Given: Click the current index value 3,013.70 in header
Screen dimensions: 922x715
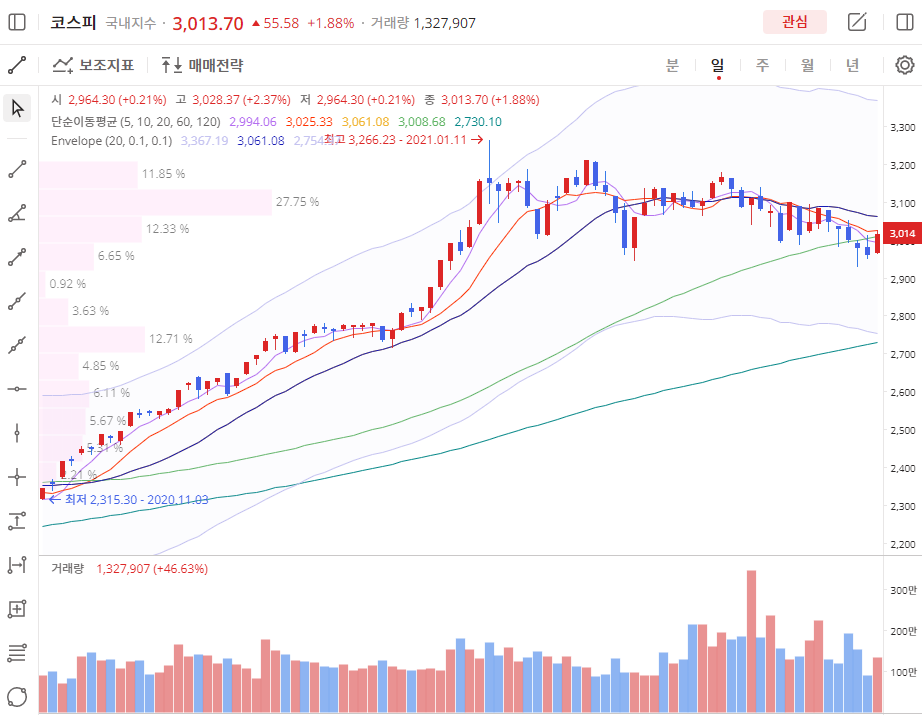Looking at the screenshot, I should click(x=208, y=23).
